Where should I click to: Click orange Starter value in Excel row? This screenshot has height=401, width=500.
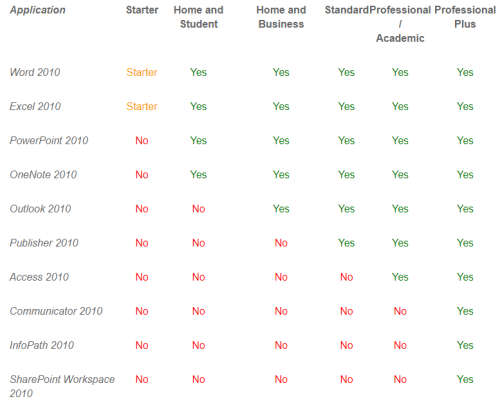pos(142,106)
